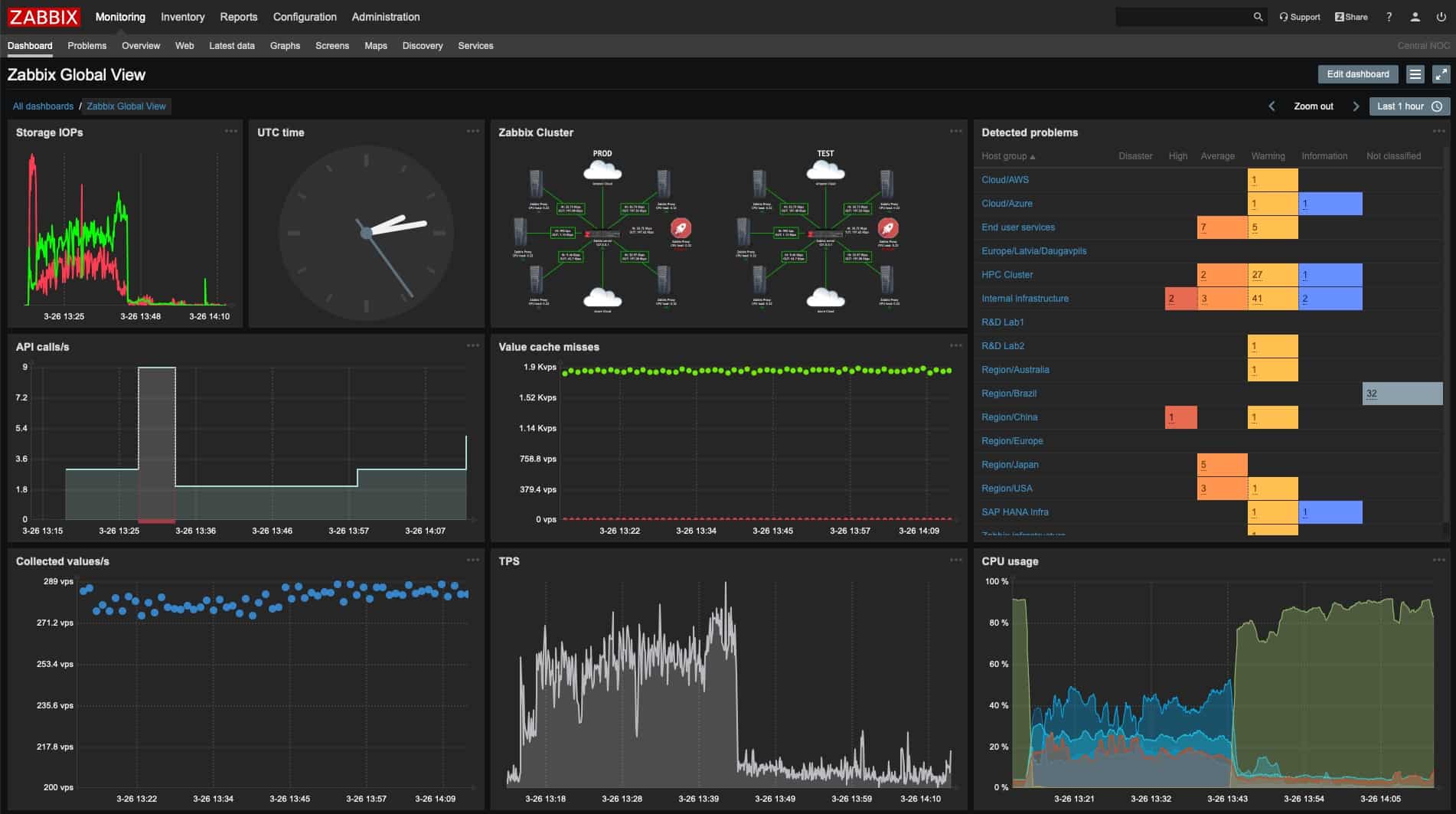Click the UTC time analog clock
1456x814 pixels.
tap(366, 233)
